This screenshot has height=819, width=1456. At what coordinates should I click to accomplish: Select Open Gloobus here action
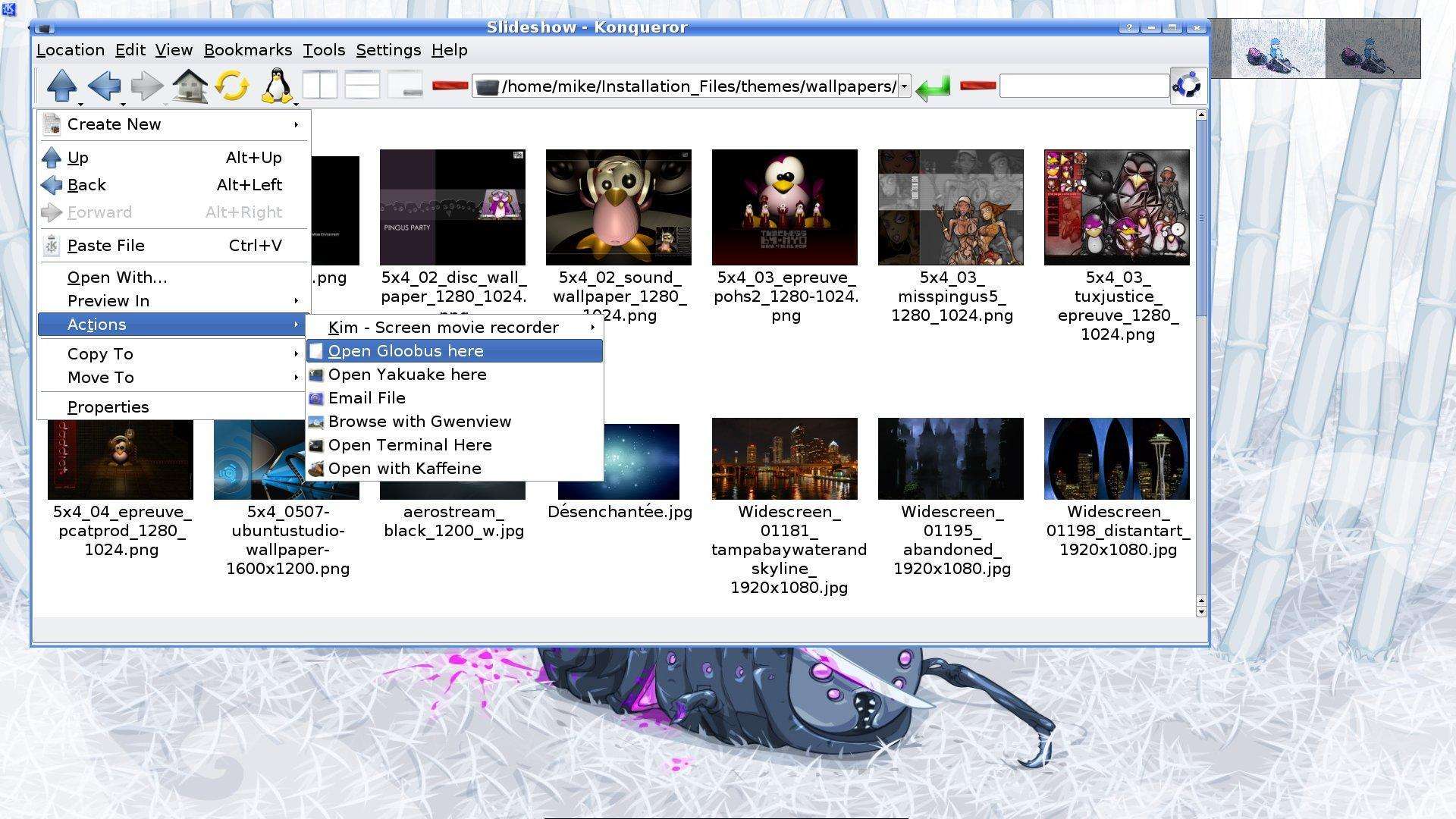tap(454, 351)
